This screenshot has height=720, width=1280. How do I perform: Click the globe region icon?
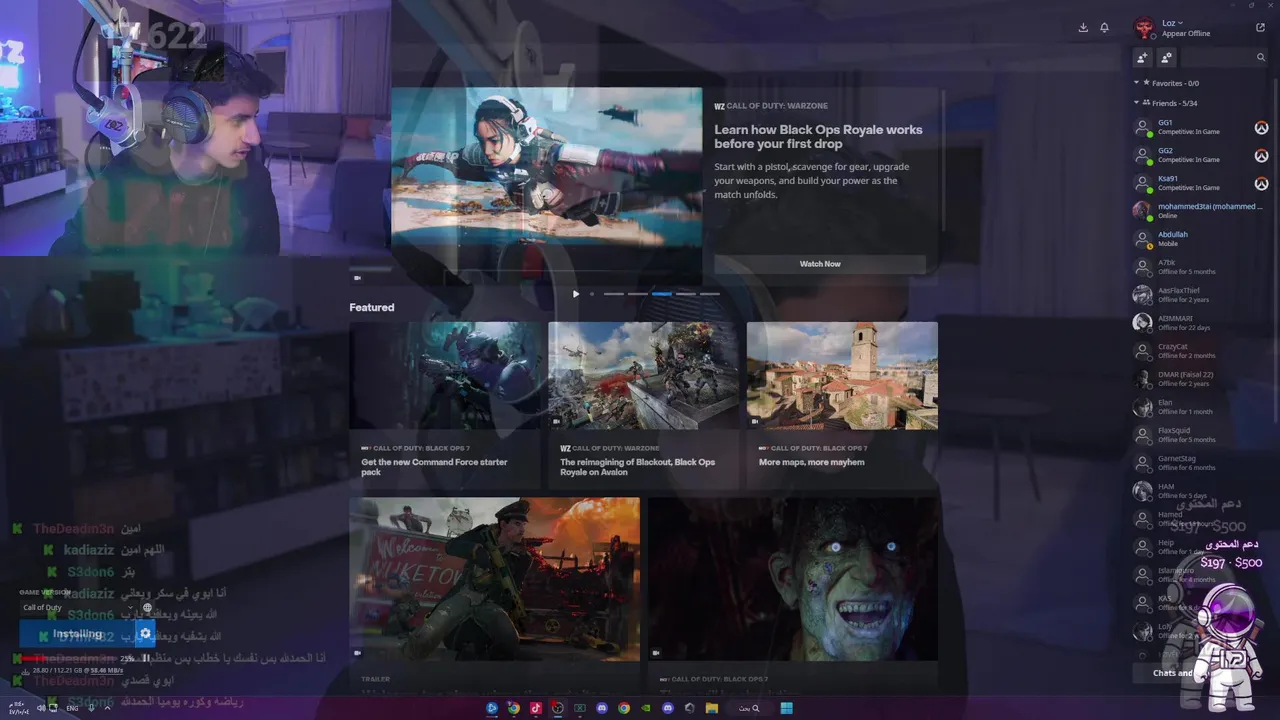[x=147, y=607]
